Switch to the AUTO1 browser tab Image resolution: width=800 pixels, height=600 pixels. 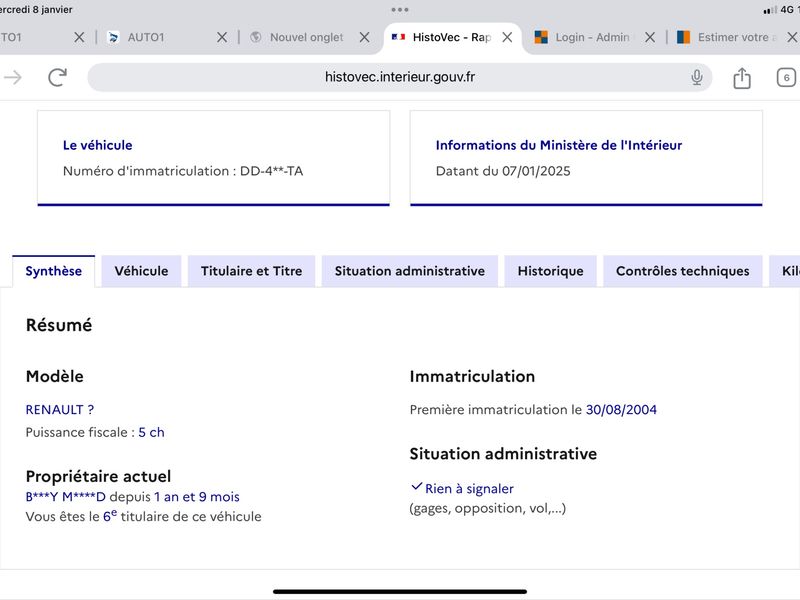[x=146, y=37]
